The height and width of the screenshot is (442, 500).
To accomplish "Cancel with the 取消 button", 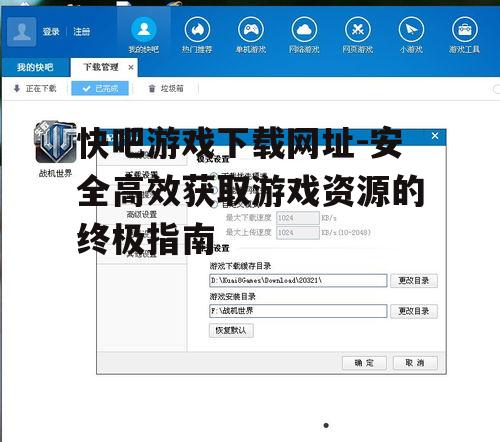I will click(415, 363).
